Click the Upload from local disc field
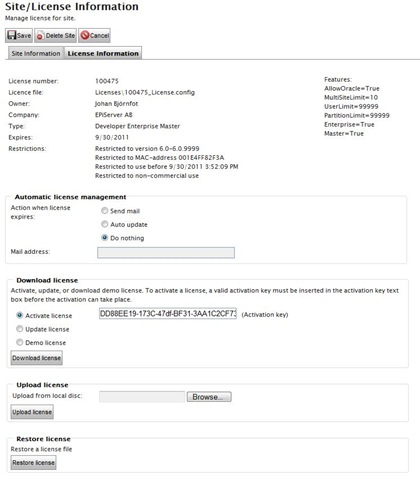Image resolution: width=420 pixels, height=480 pixels. click(142, 397)
